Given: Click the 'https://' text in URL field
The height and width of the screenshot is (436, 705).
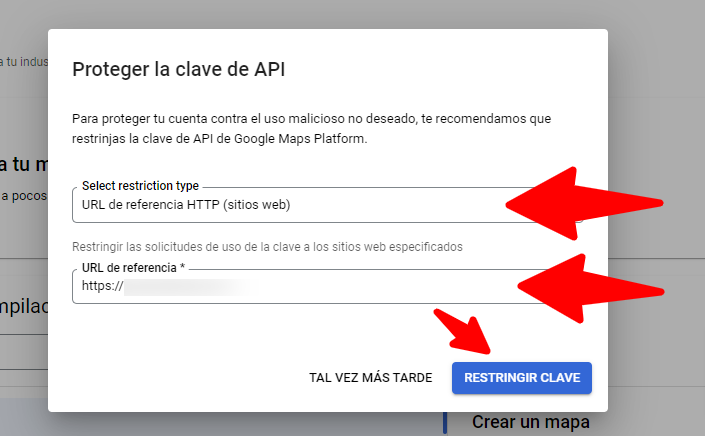Looking at the screenshot, I should coord(101,286).
